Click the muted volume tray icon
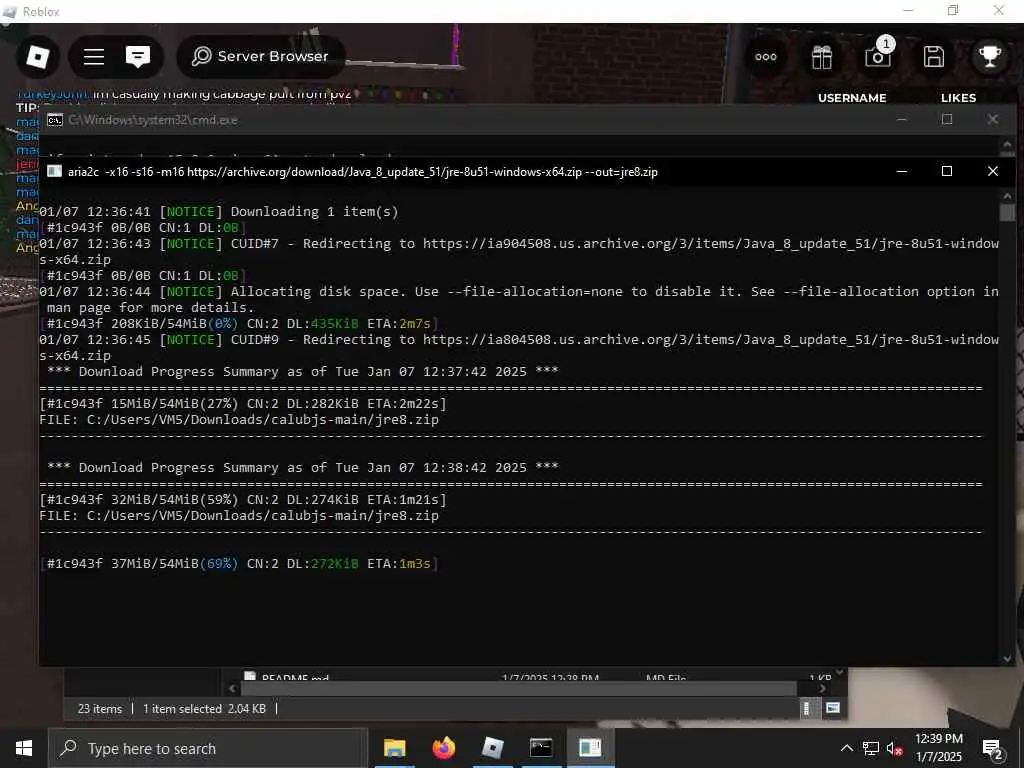This screenshot has width=1024, height=768. click(x=893, y=748)
